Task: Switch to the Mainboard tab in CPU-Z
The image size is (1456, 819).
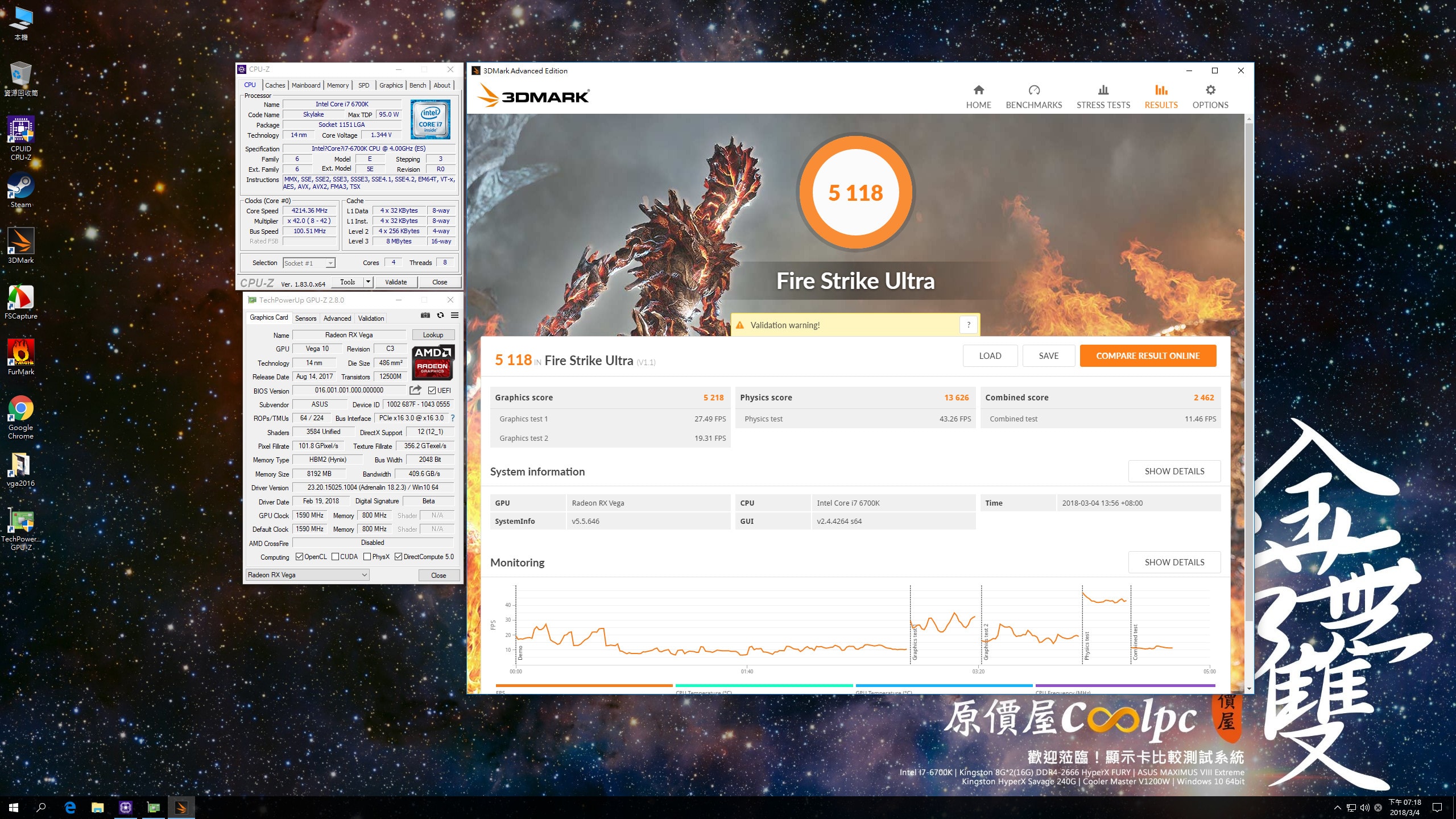Action: pyautogui.click(x=306, y=85)
